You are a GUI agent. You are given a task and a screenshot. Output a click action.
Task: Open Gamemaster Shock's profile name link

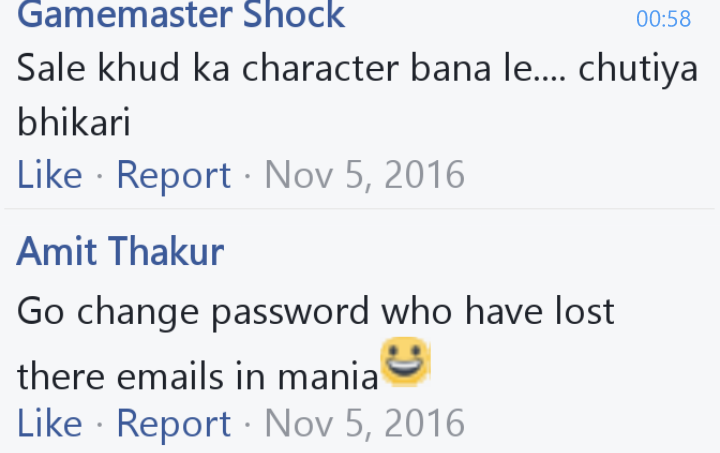[180, 15]
